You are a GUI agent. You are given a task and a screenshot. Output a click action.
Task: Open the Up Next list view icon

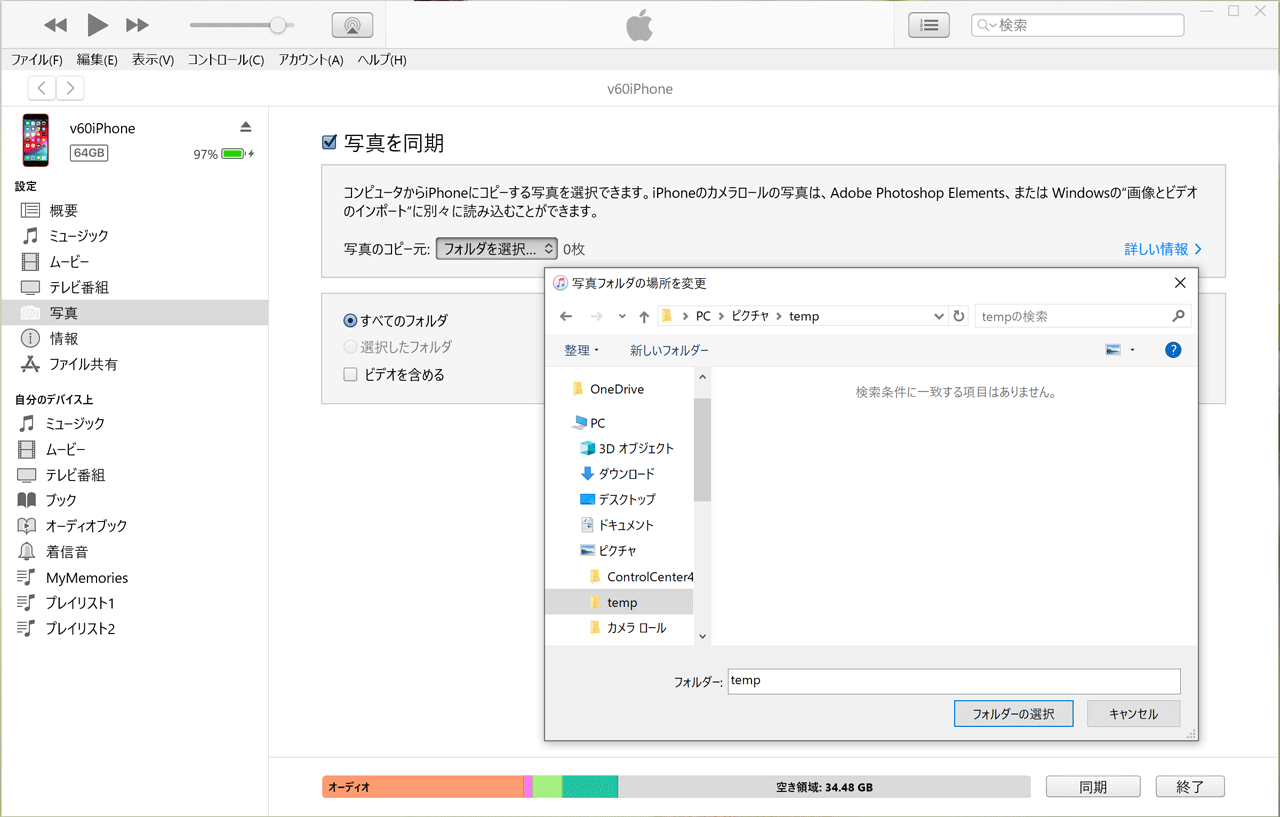(929, 26)
